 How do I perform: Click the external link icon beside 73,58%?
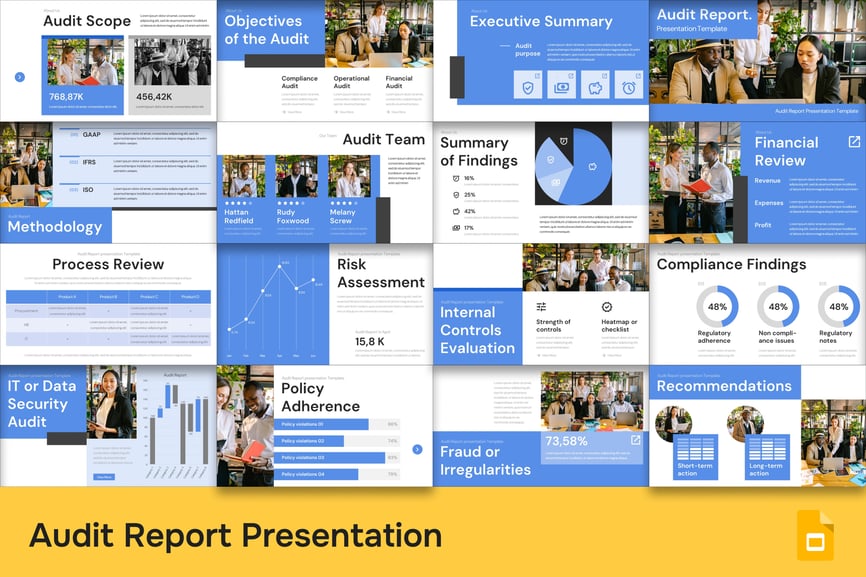(635, 439)
